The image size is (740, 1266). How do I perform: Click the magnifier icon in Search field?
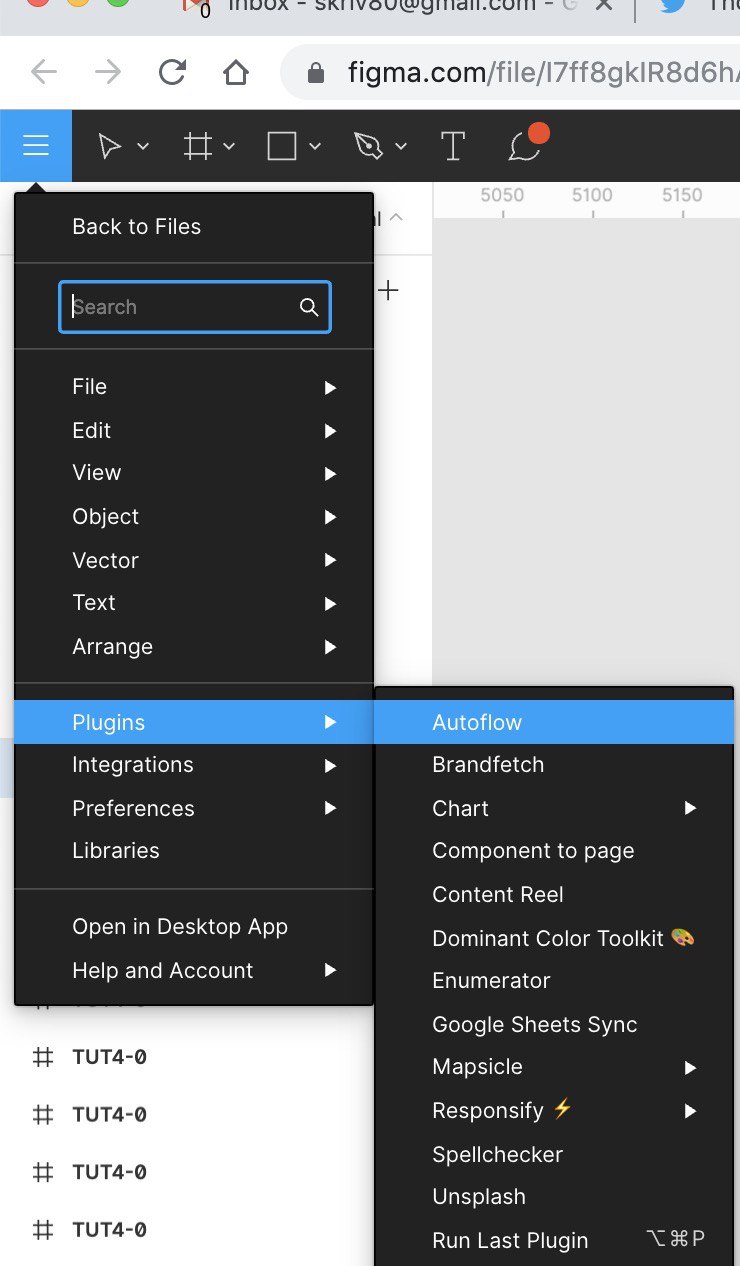pos(309,307)
